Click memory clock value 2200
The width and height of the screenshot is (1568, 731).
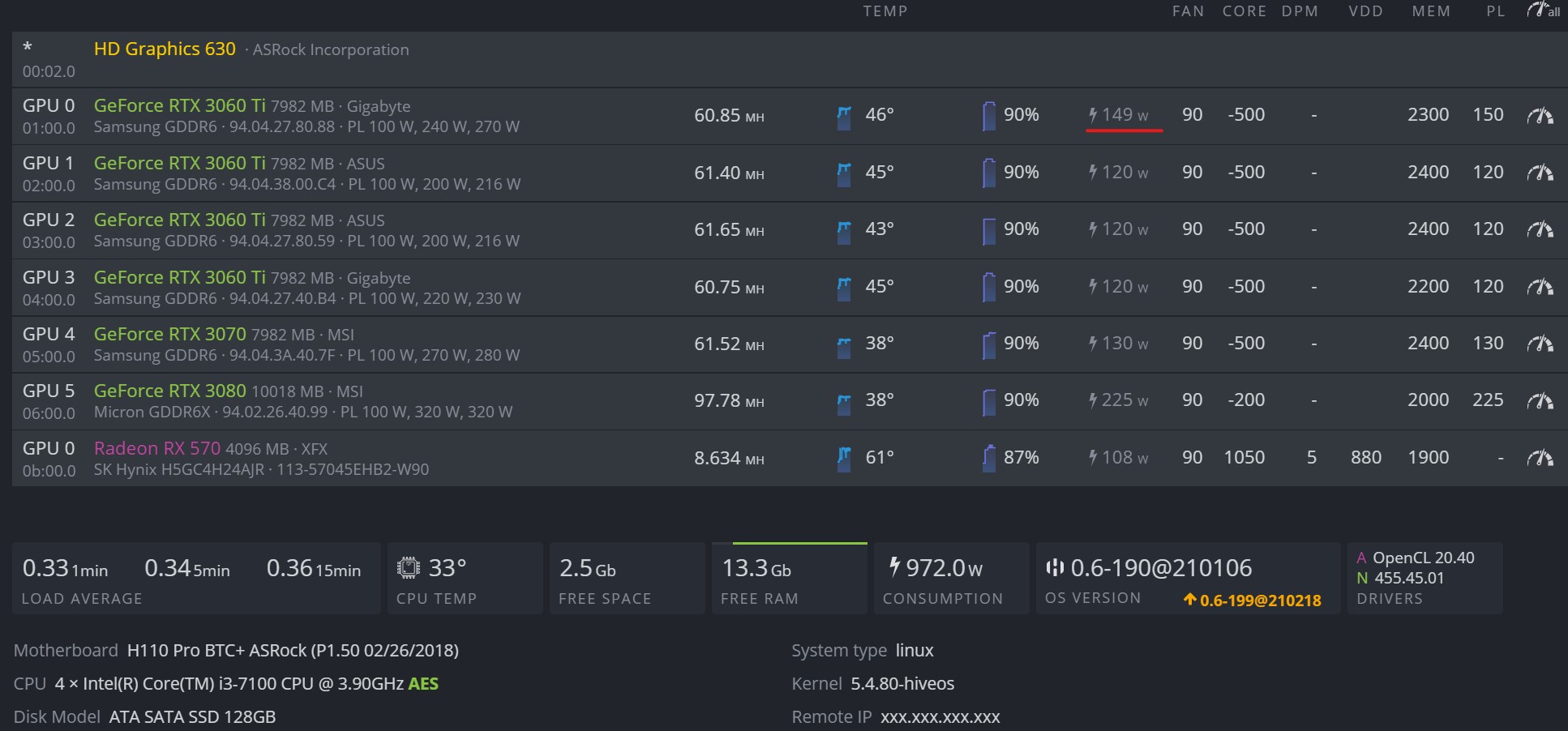1429,286
